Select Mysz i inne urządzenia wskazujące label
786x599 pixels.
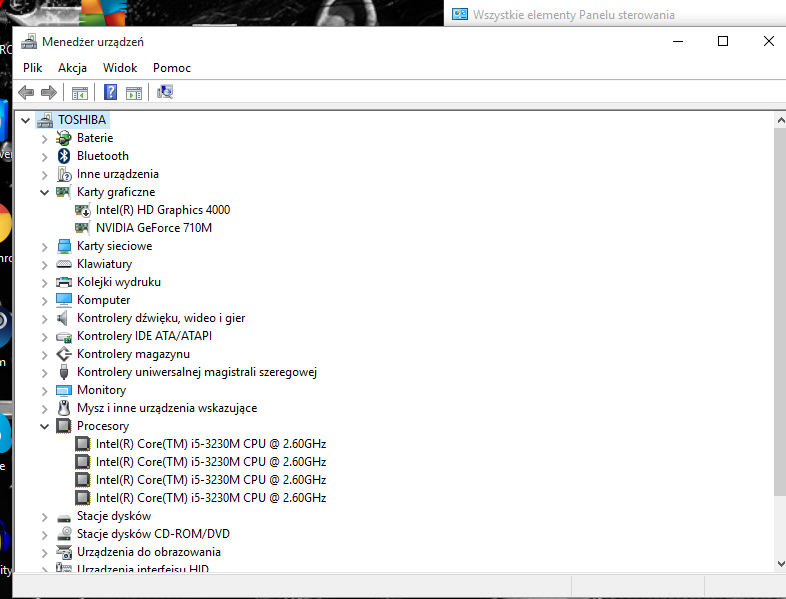167,408
